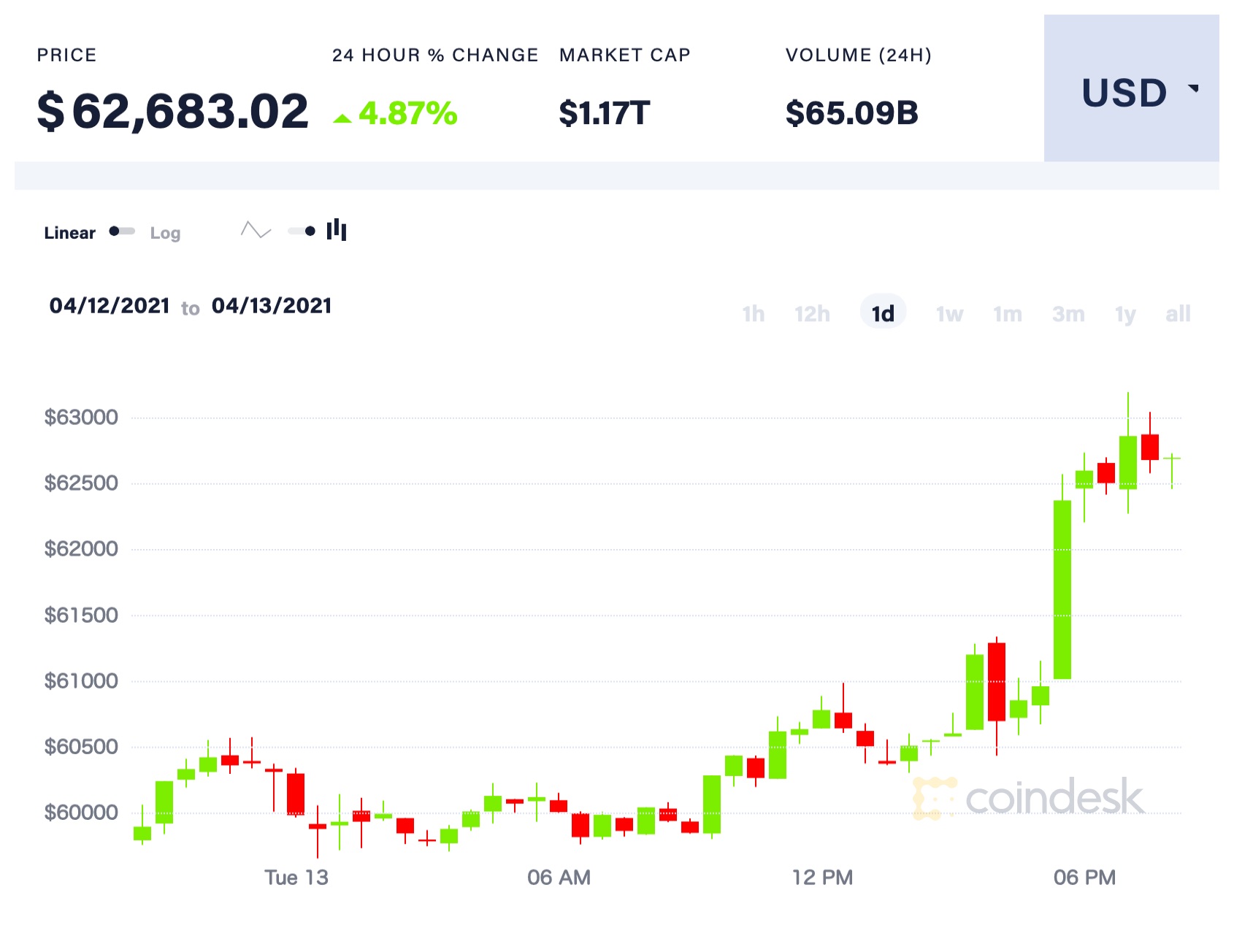This screenshot has height=952, width=1234.
Task: Toggle the Linear/Log scale switch
Action: coord(122,231)
